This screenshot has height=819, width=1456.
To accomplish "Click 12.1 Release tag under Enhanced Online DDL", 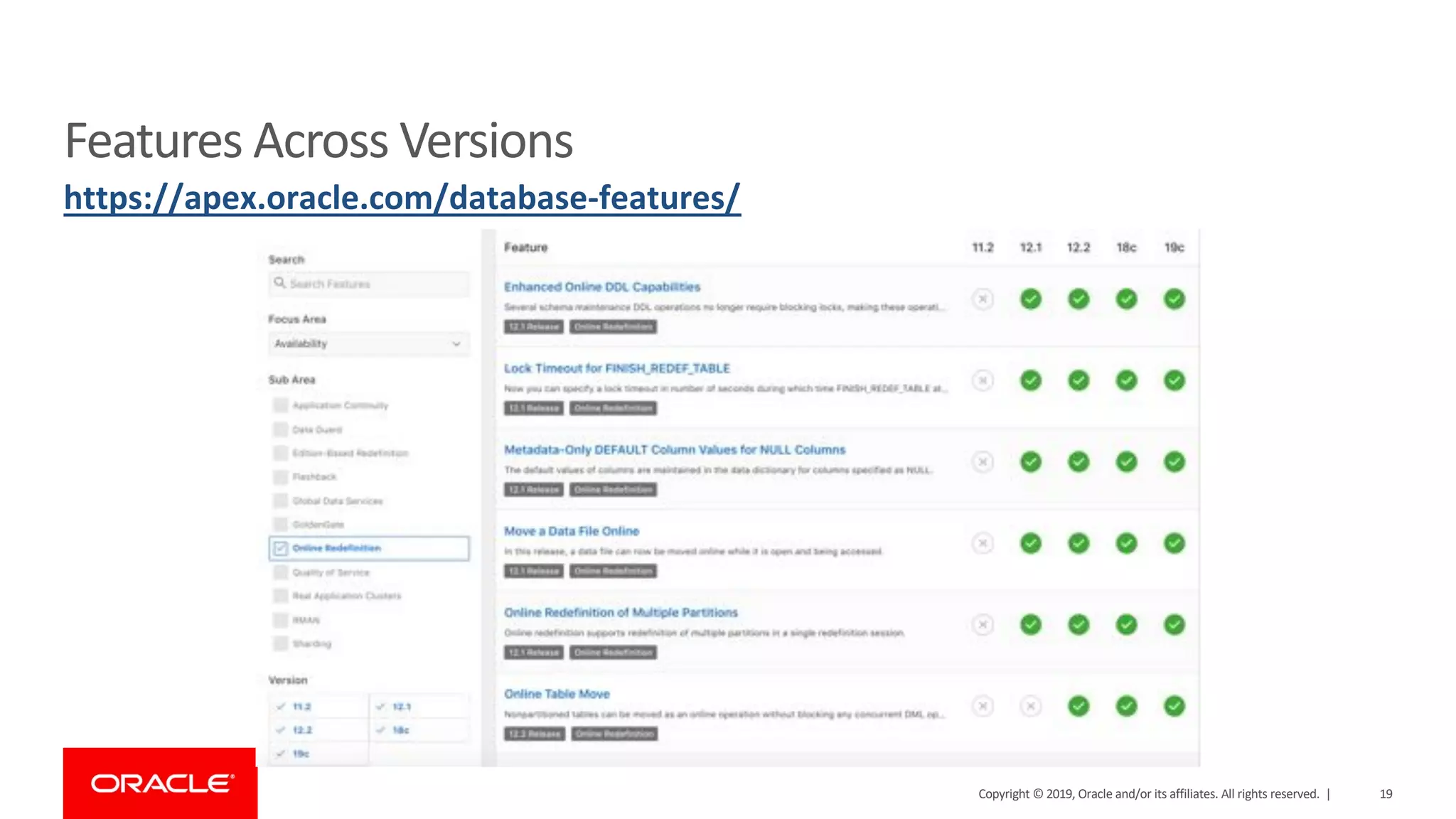I will click(x=534, y=327).
